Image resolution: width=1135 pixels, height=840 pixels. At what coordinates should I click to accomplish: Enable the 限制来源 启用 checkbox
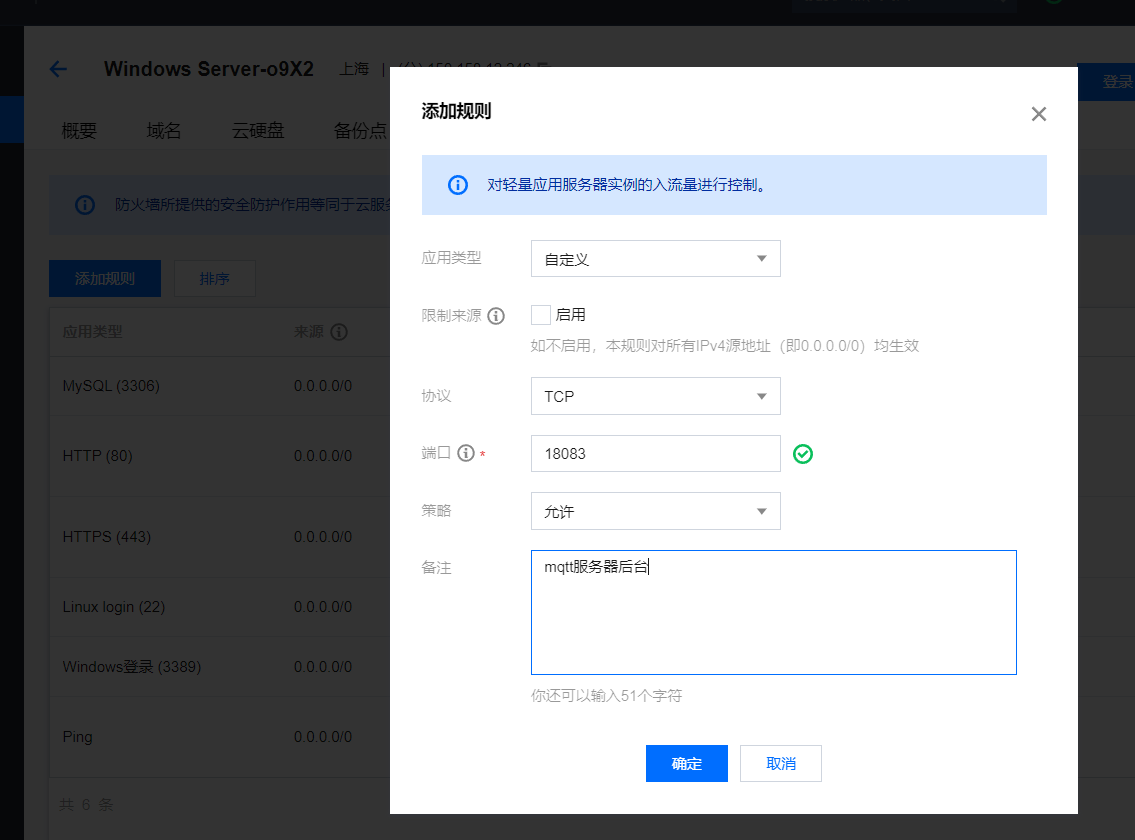pyautogui.click(x=541, y=315)
